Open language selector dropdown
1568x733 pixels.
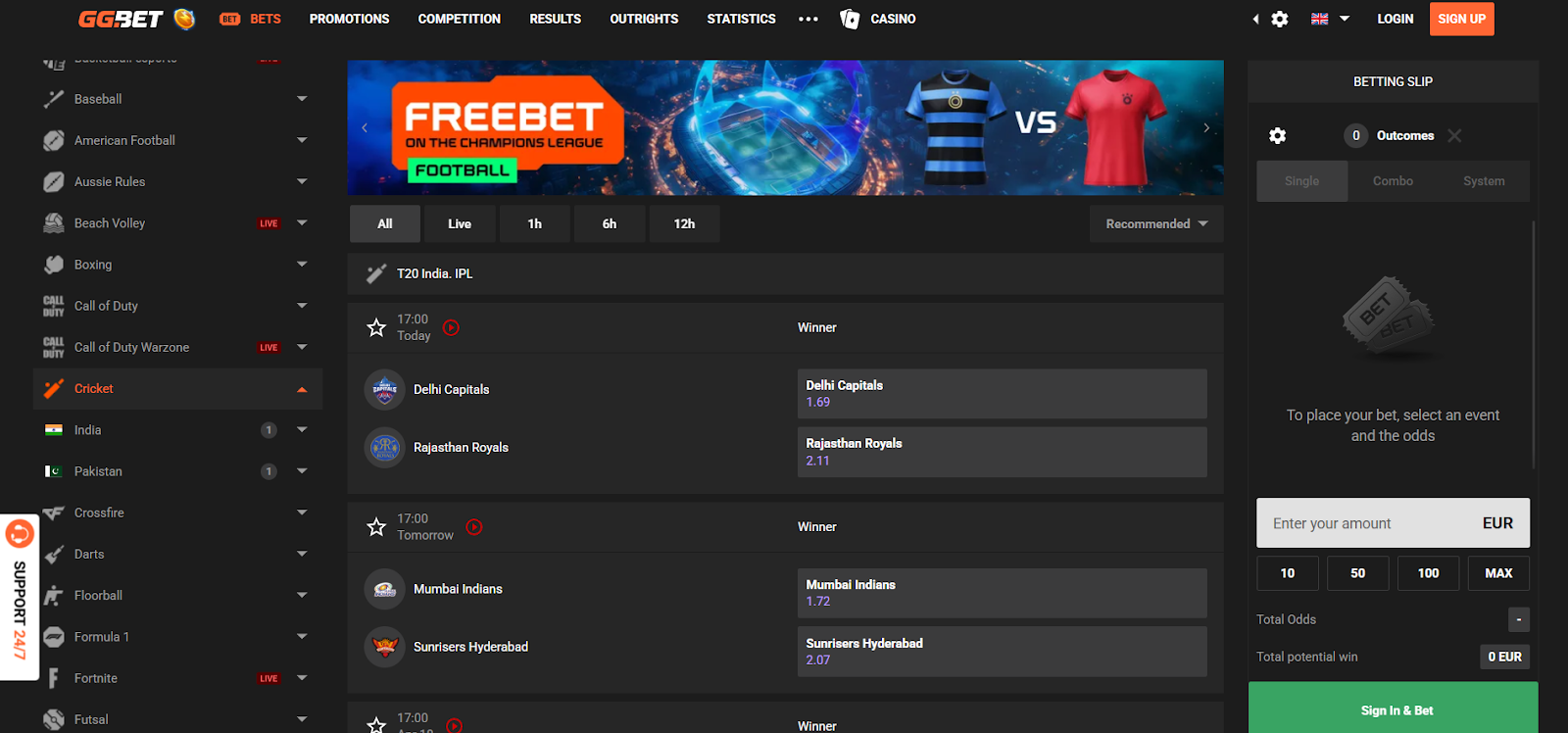[1331, 19]
